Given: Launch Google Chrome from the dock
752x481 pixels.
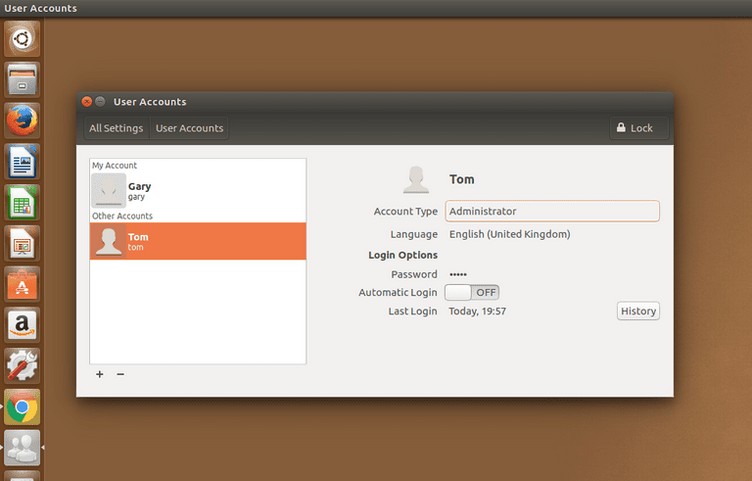Looking at the screenshot, I should click(x=22, y=407).
